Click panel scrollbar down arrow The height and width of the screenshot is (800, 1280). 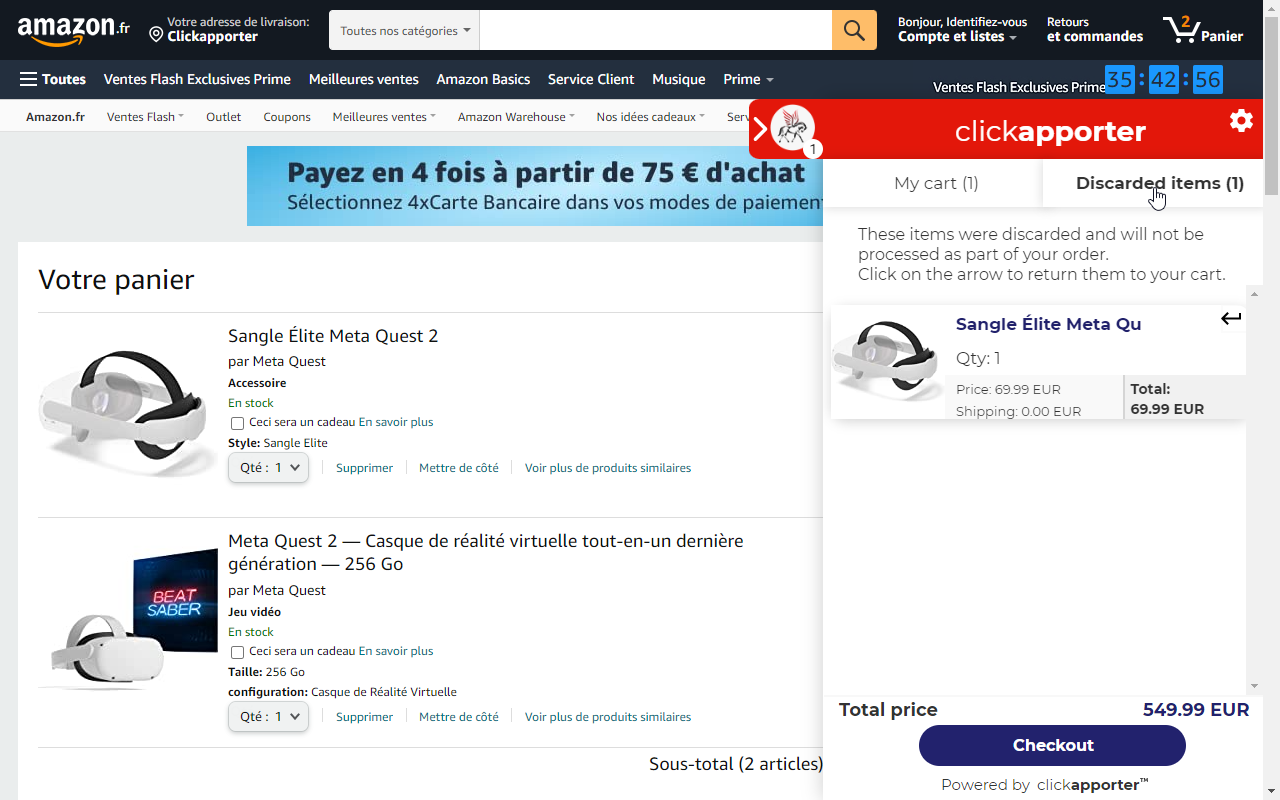[1255, 686]
